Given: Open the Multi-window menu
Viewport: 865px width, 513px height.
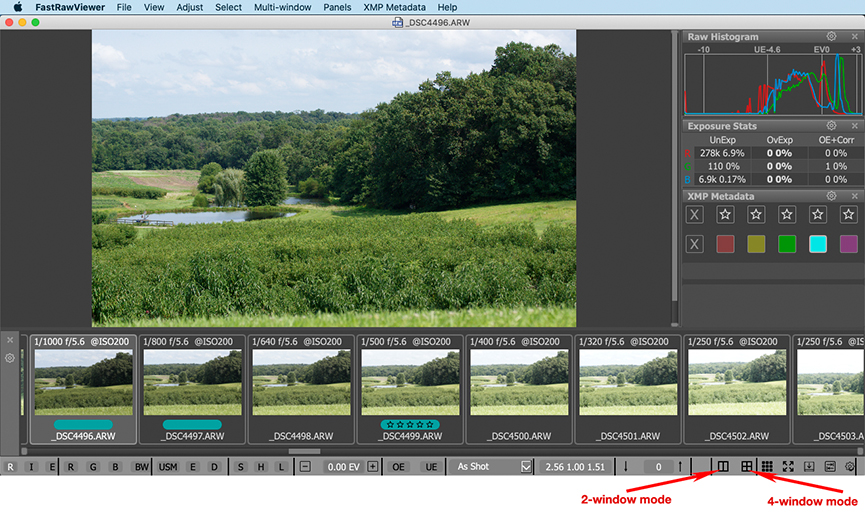Looking at the screenshot, I should 282,7.
